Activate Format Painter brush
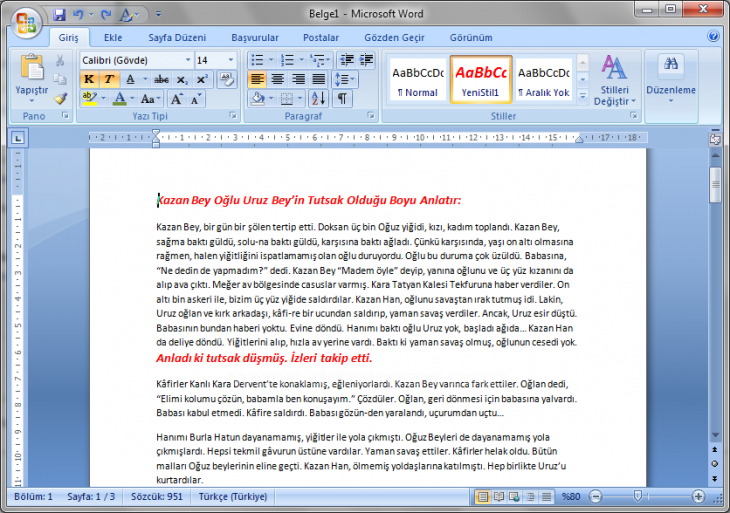 (x=60, y=98)
